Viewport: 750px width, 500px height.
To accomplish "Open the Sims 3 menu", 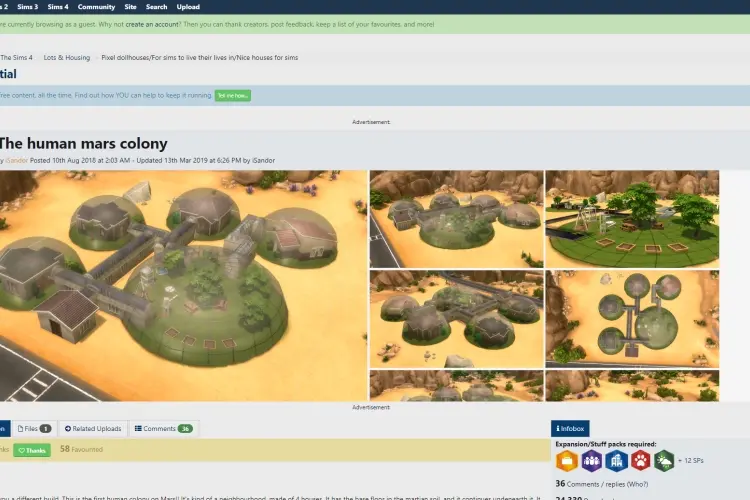I will 28,7.
